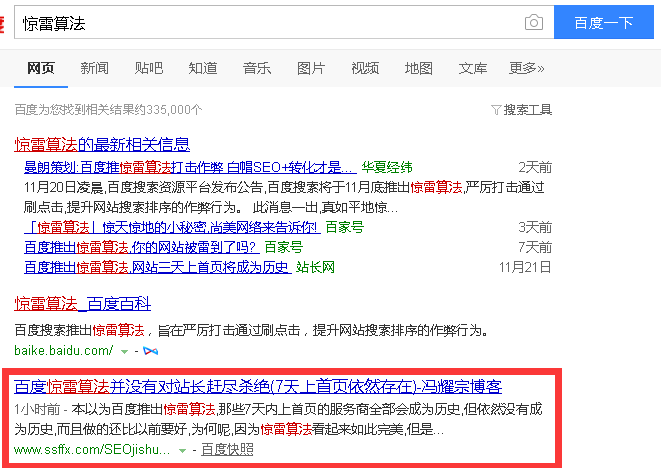Open 网站三天上首页将成为历史 article link

158,267
